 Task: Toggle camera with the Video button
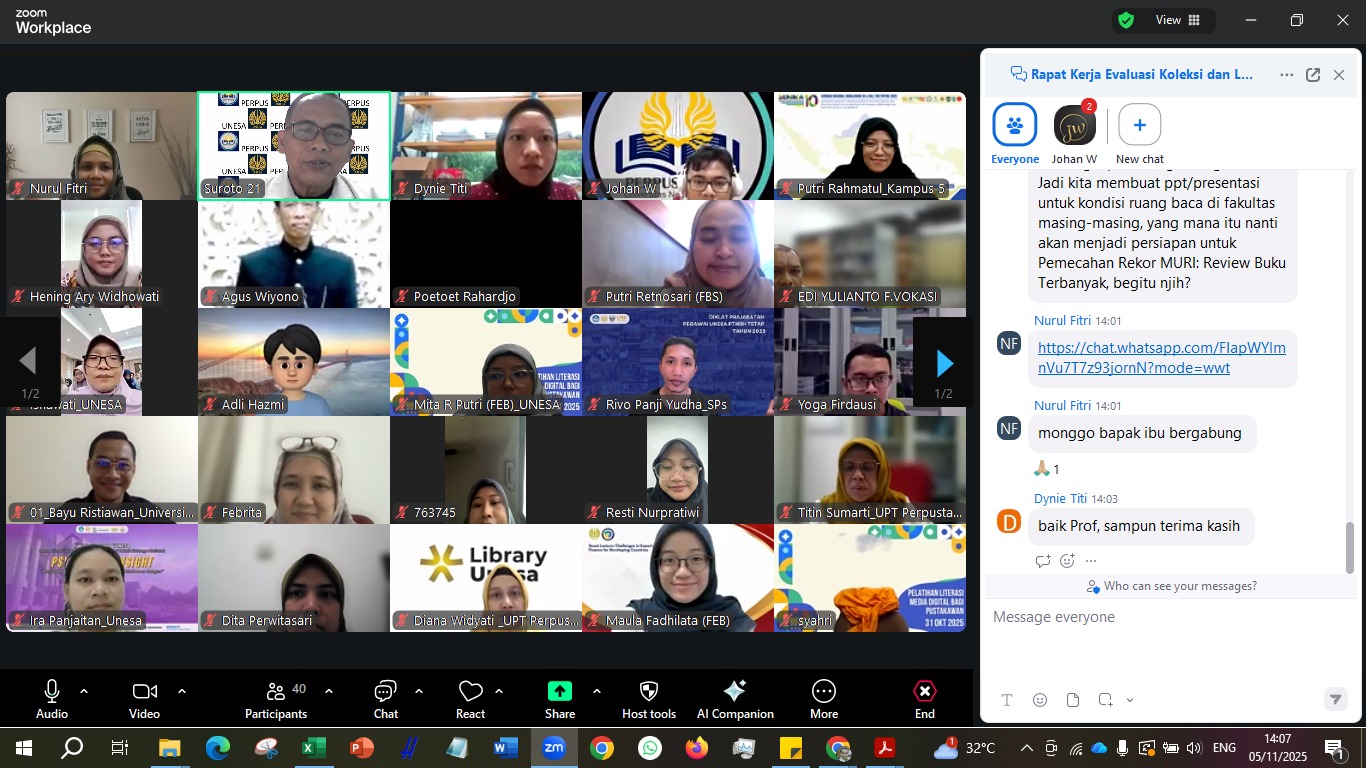pos(144,699)
